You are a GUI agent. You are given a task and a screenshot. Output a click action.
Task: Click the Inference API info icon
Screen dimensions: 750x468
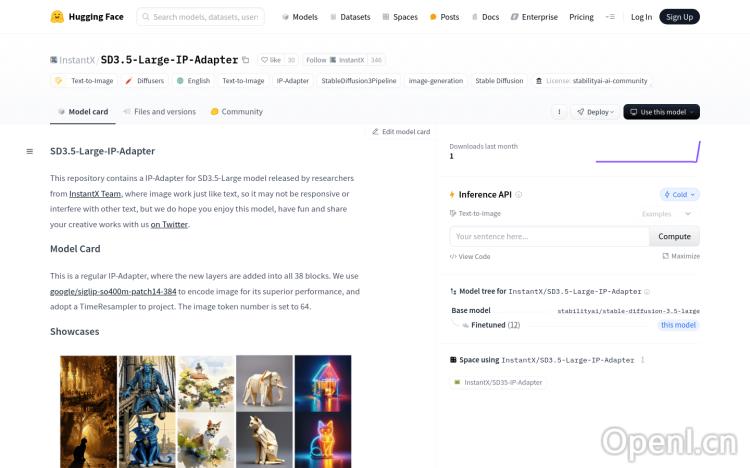[518, 195]
